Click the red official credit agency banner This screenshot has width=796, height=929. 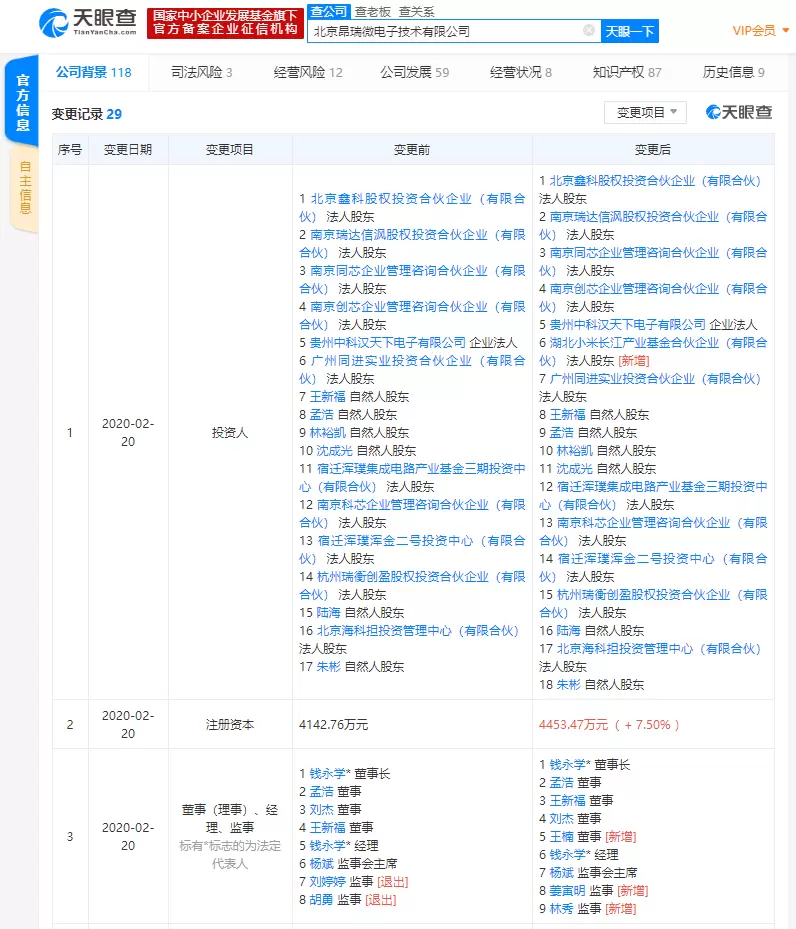click(224, 23)
